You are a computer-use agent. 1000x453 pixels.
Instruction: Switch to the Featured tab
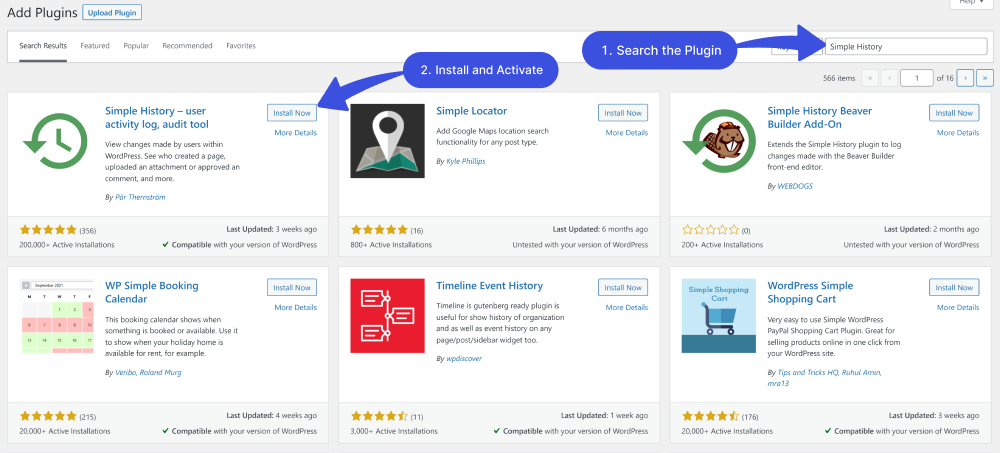(95, 46)
